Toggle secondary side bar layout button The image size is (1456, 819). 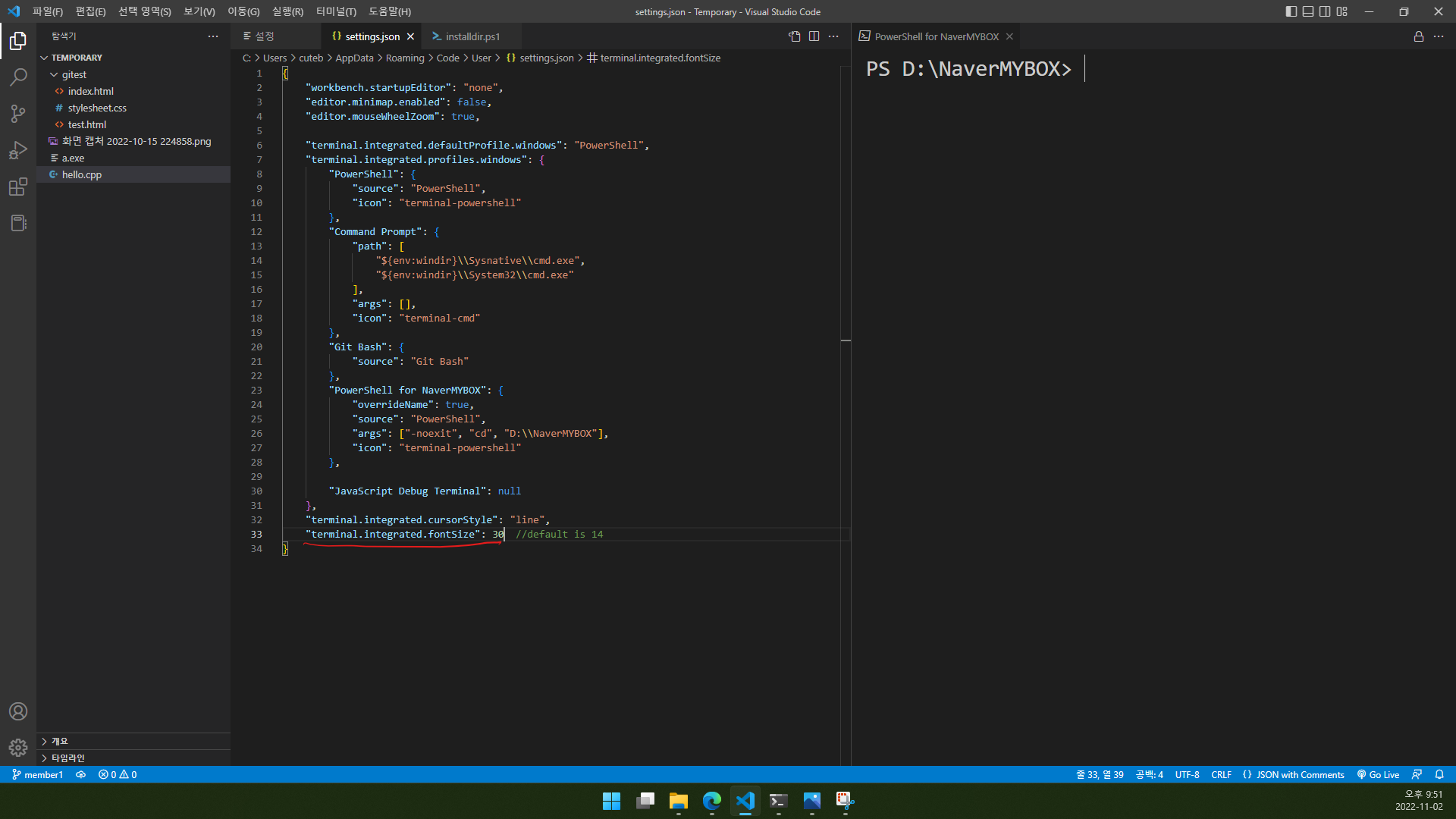pos(1325,11)
